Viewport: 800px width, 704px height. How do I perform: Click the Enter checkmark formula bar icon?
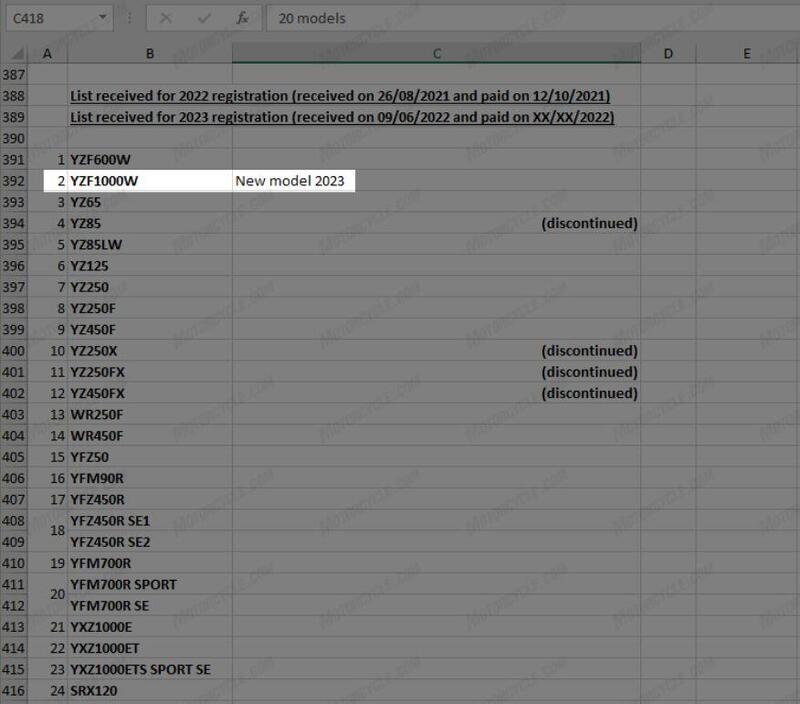(x=204, y=18)
